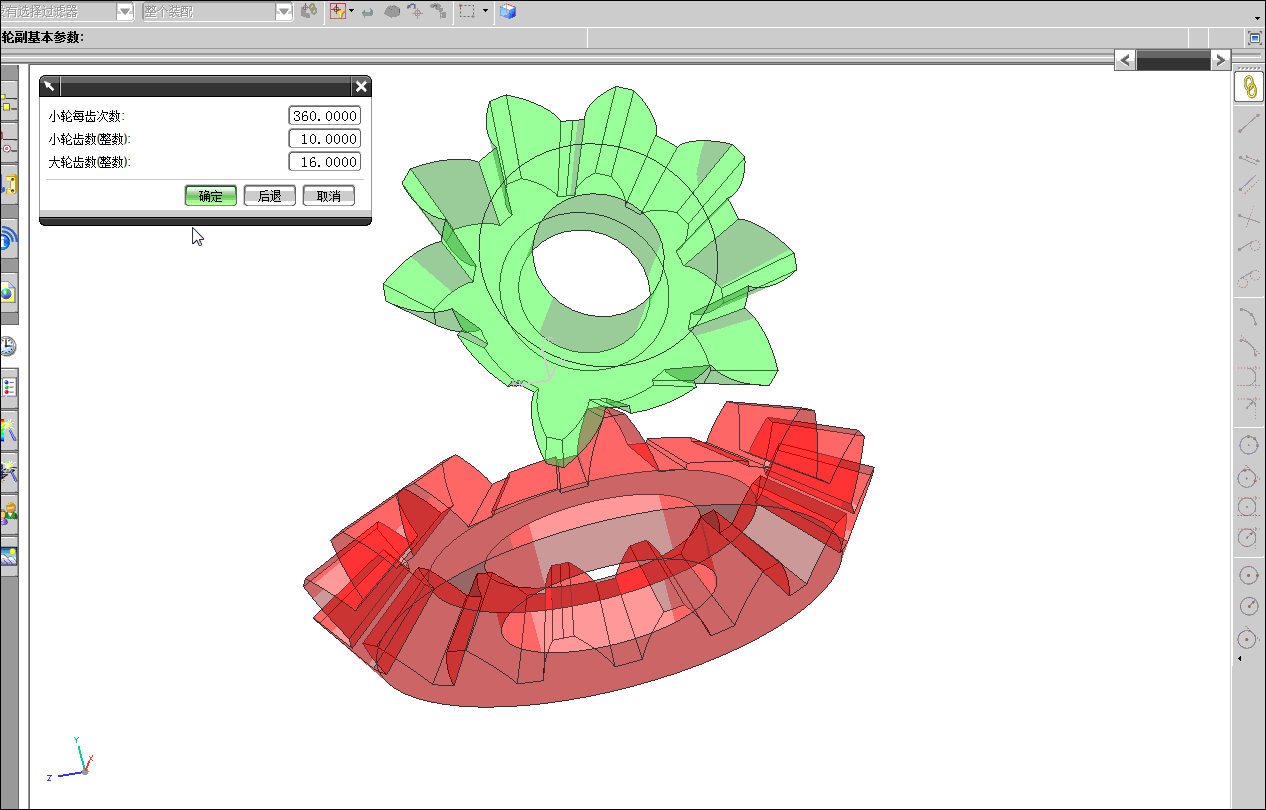Expand the snap point icon dropdown arrow

point(352,11)
